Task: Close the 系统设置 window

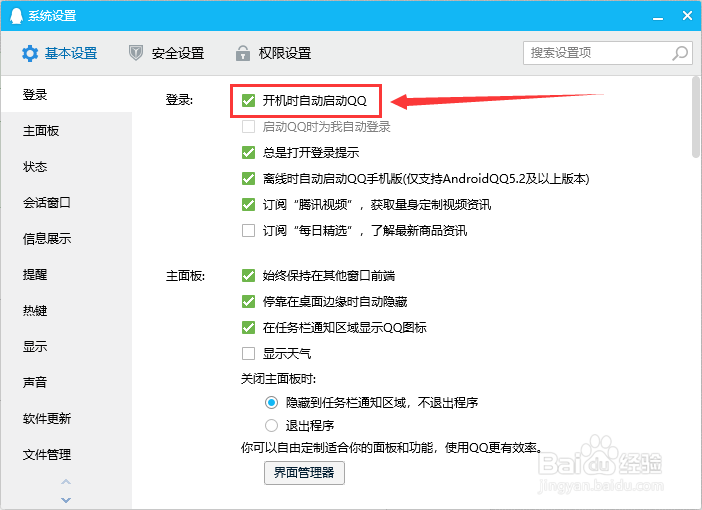Action: (x=687, y=16)
